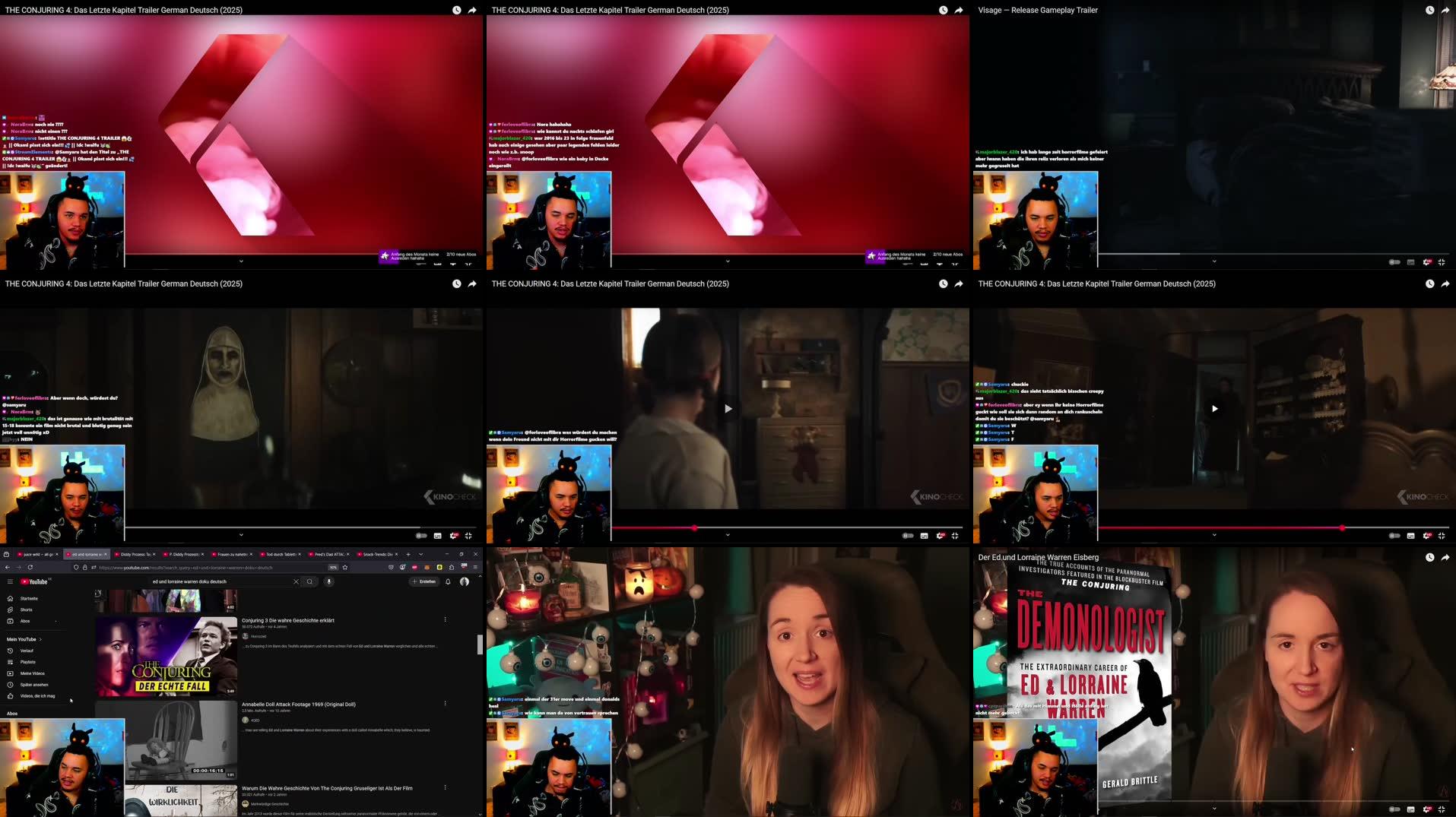The image size is (1456, 817).
Task: Click YouTube search magnifier button in browser
Action: click(309, 581)
